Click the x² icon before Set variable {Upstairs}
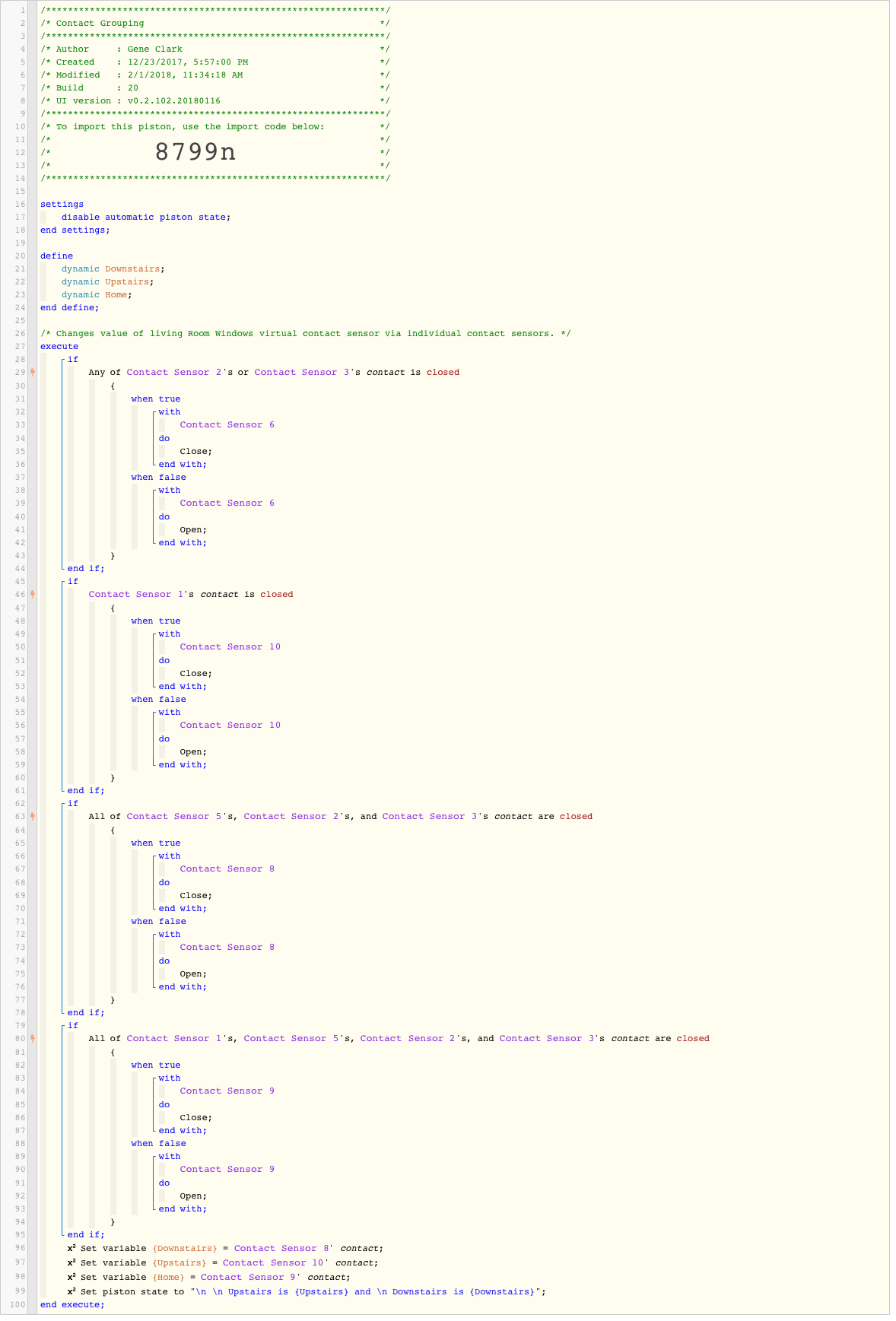The height and width of the screenshot is (1321, 896). click(71, 1262)
